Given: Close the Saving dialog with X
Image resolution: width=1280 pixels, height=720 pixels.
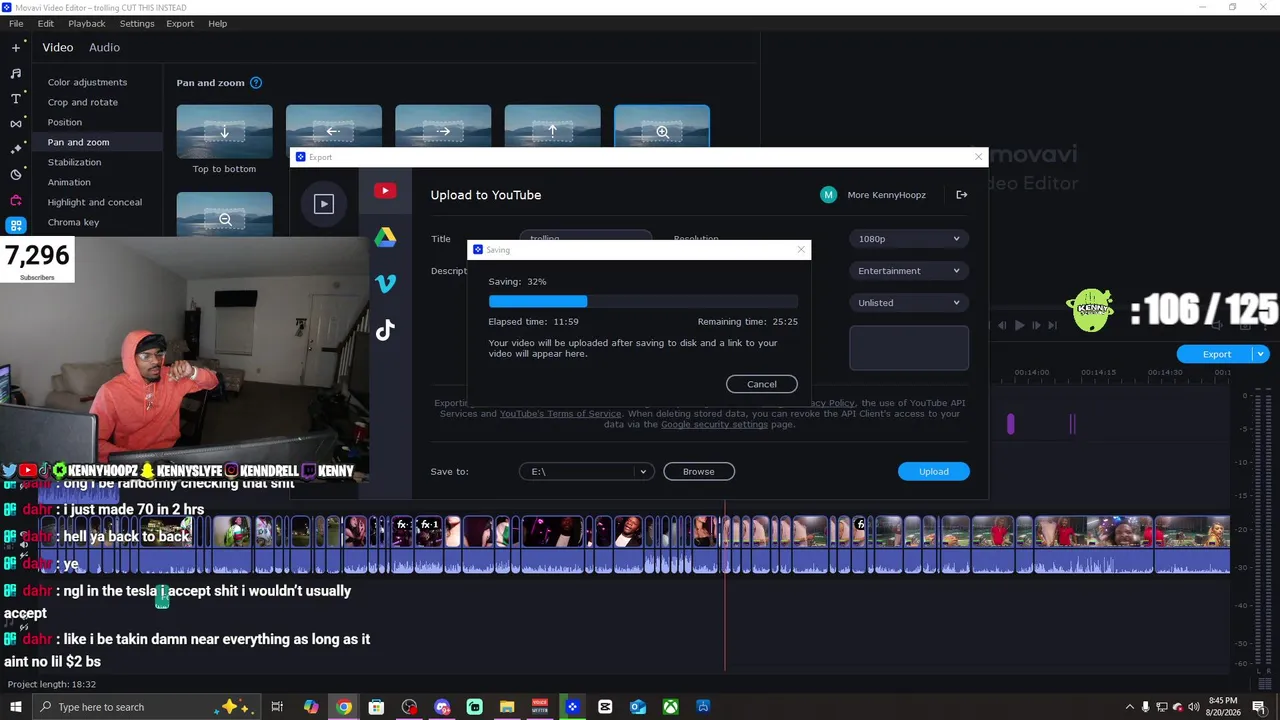Looking at the screenshot, I should click(801, 250).
